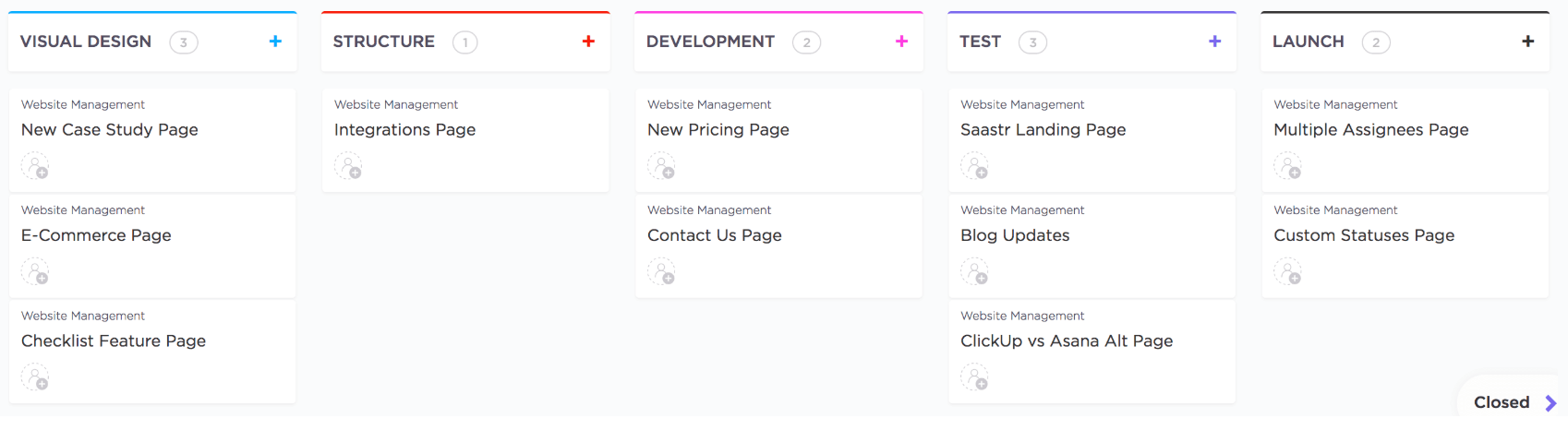Open Checklist Feature Page task
This screenshot has height=430, width=1568.
pos(113,341)
